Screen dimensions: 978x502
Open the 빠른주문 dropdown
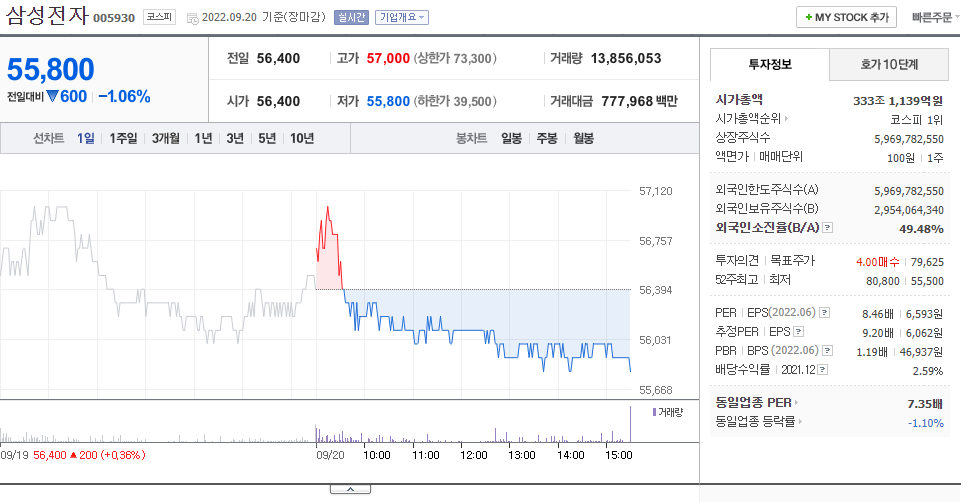pyautogui.click(x=936, y=17)
